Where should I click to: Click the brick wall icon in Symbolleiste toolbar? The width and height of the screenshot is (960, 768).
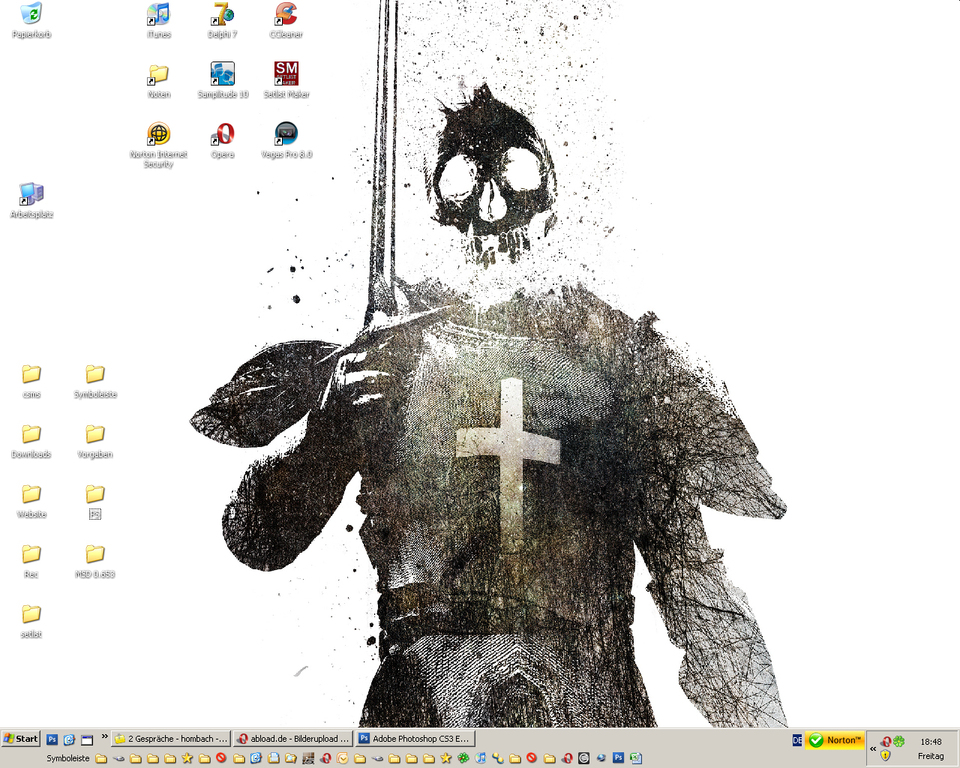(308, 758)
